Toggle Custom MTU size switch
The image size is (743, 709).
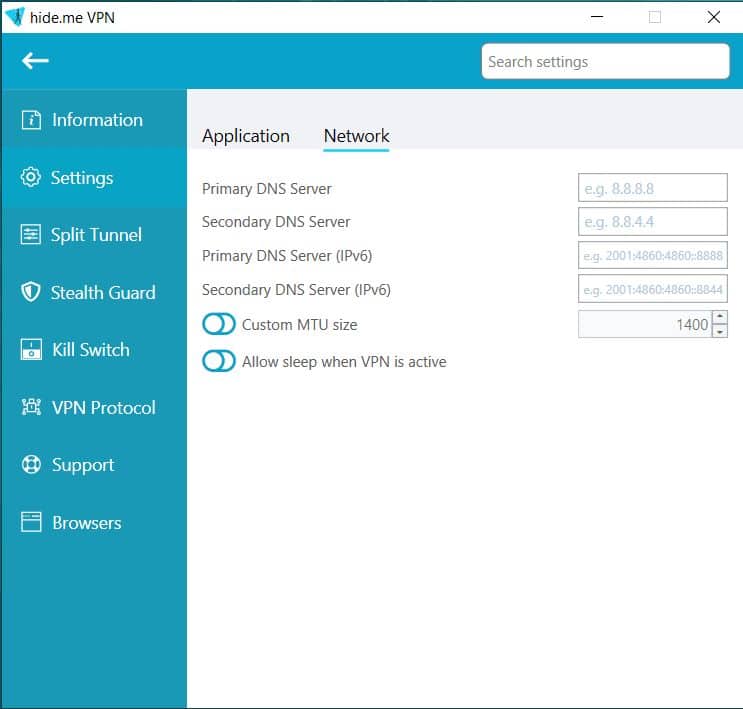[218, 324]
